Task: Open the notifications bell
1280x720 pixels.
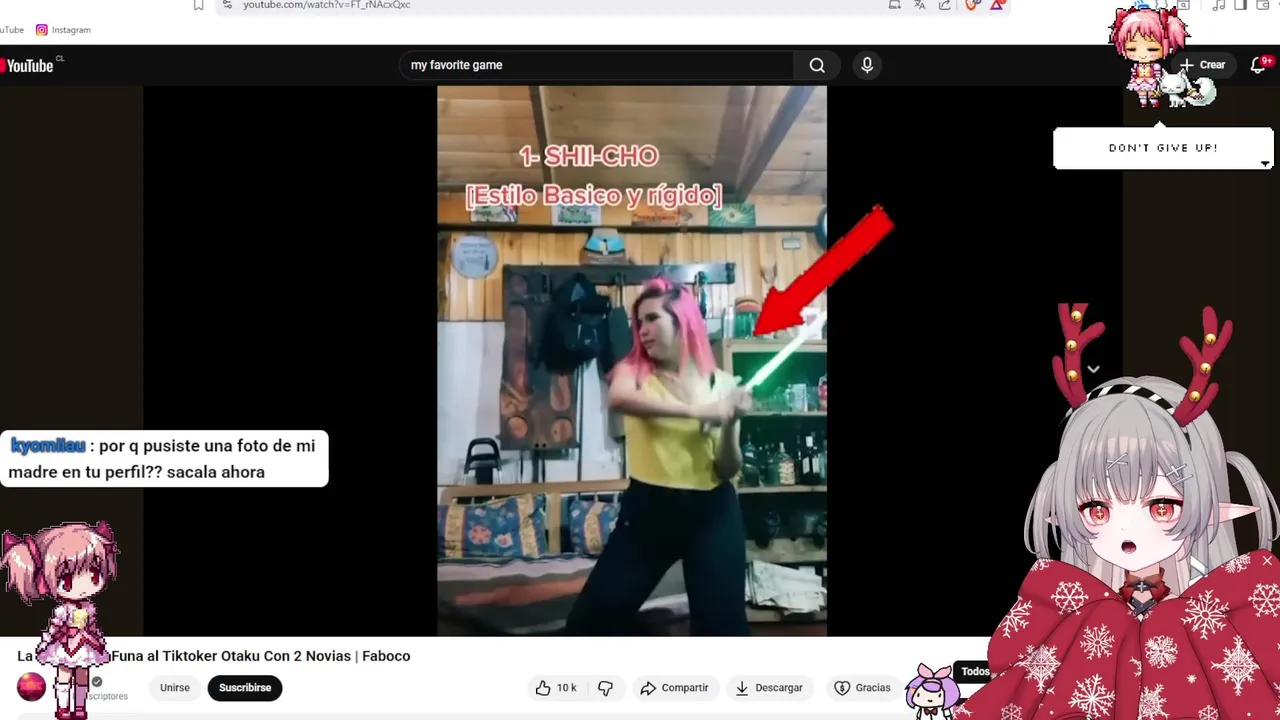Action: (1259, 65)
